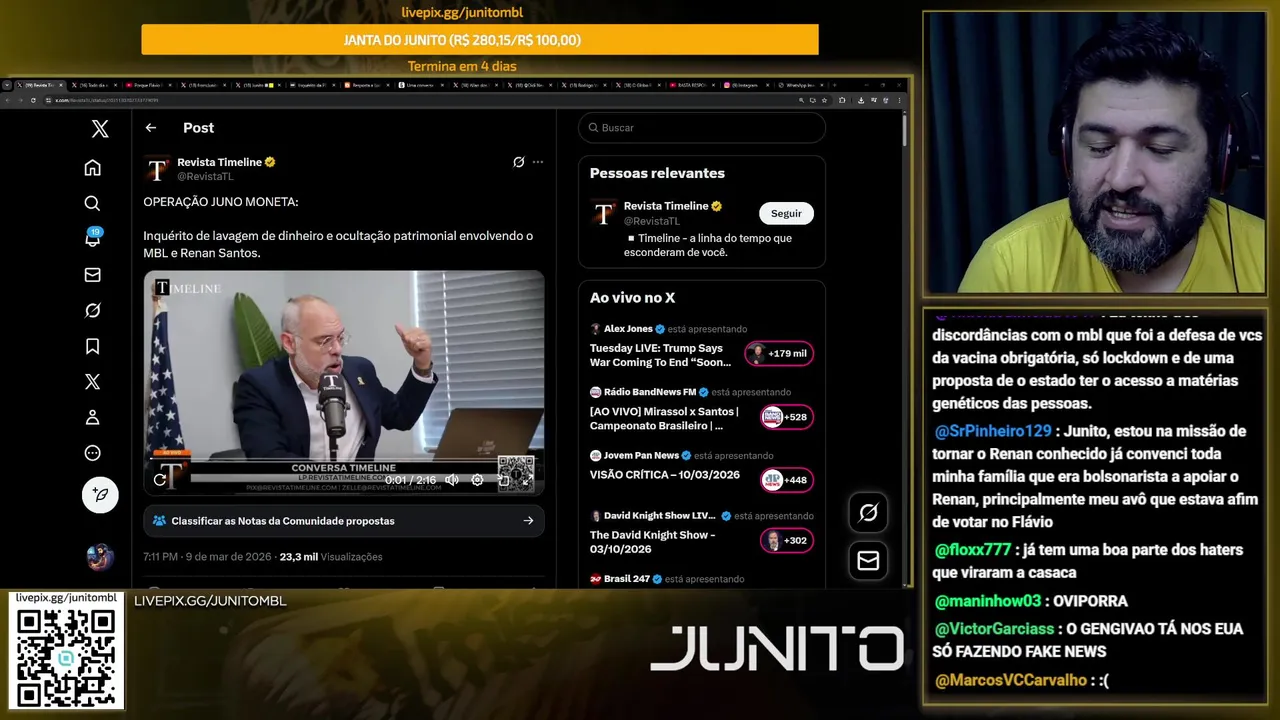The width and height of the screenshot is (1280, 720).
Task: Open Revista Timeline avatar in post header
Action: (x=157, y=168)
